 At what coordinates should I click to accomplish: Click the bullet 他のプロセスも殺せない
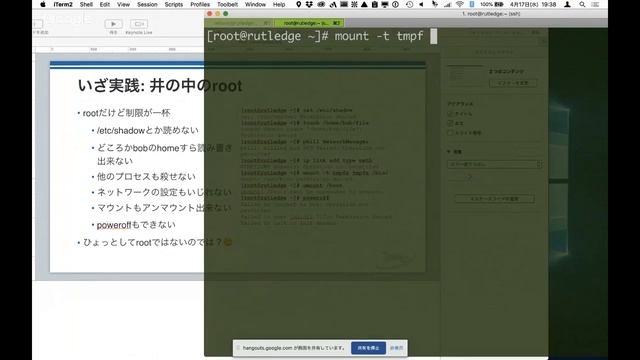[x=146, y=176]
